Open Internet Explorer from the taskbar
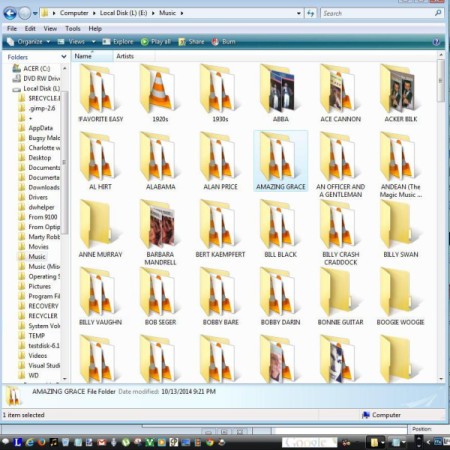This screenshot has width=450, height=450. click(x=30, y=442)
